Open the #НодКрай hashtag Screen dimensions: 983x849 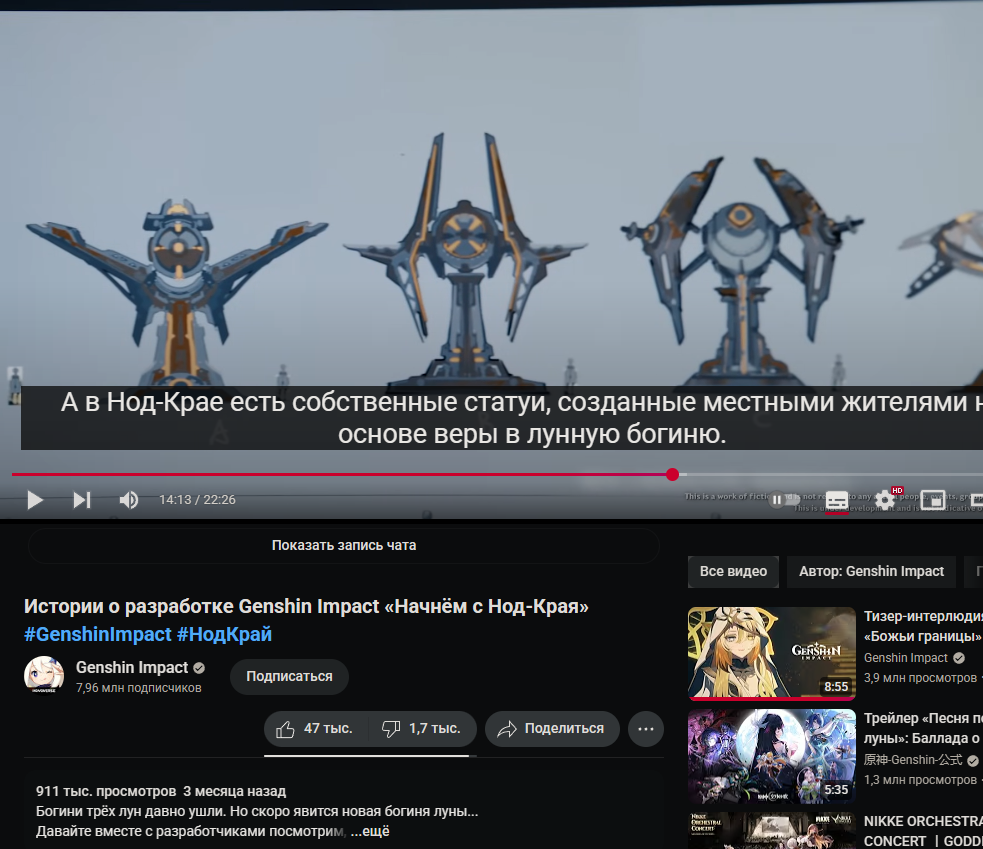[x=224, y=635]
